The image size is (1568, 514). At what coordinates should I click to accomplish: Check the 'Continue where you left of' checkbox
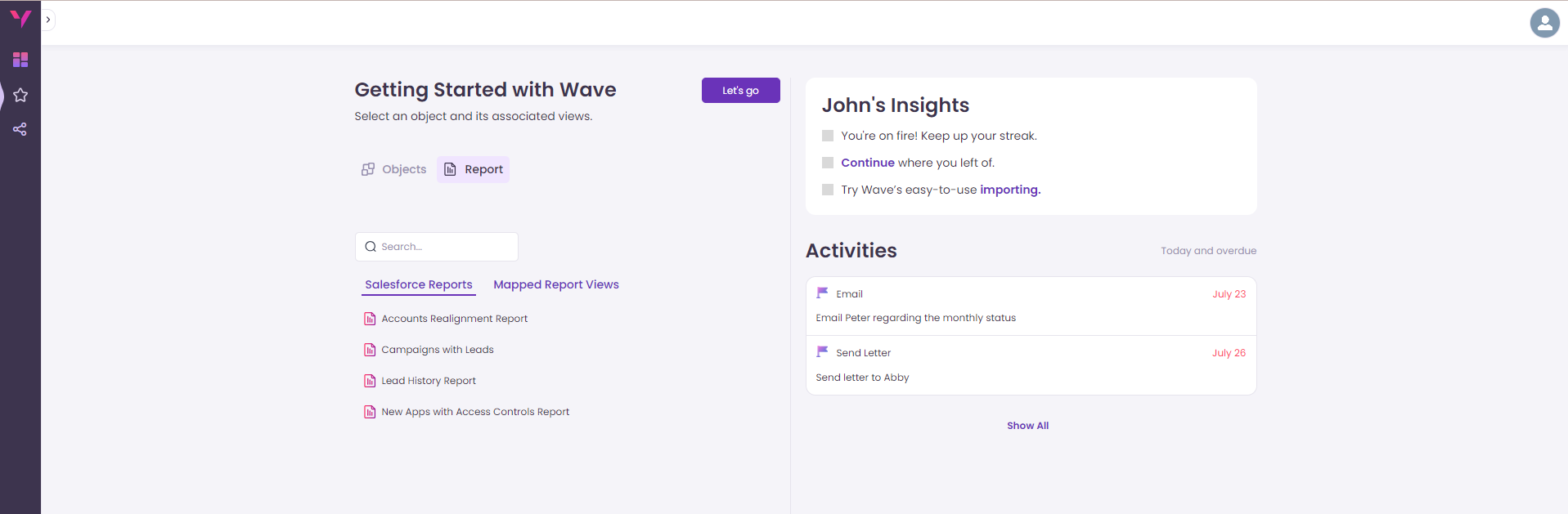(828, 163)
